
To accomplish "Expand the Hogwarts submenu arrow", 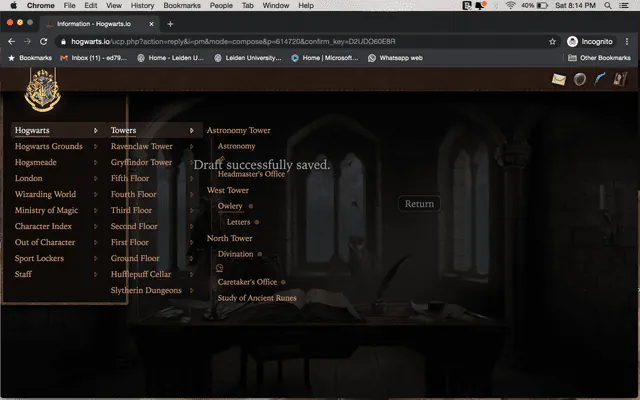I will click(96, 131).
